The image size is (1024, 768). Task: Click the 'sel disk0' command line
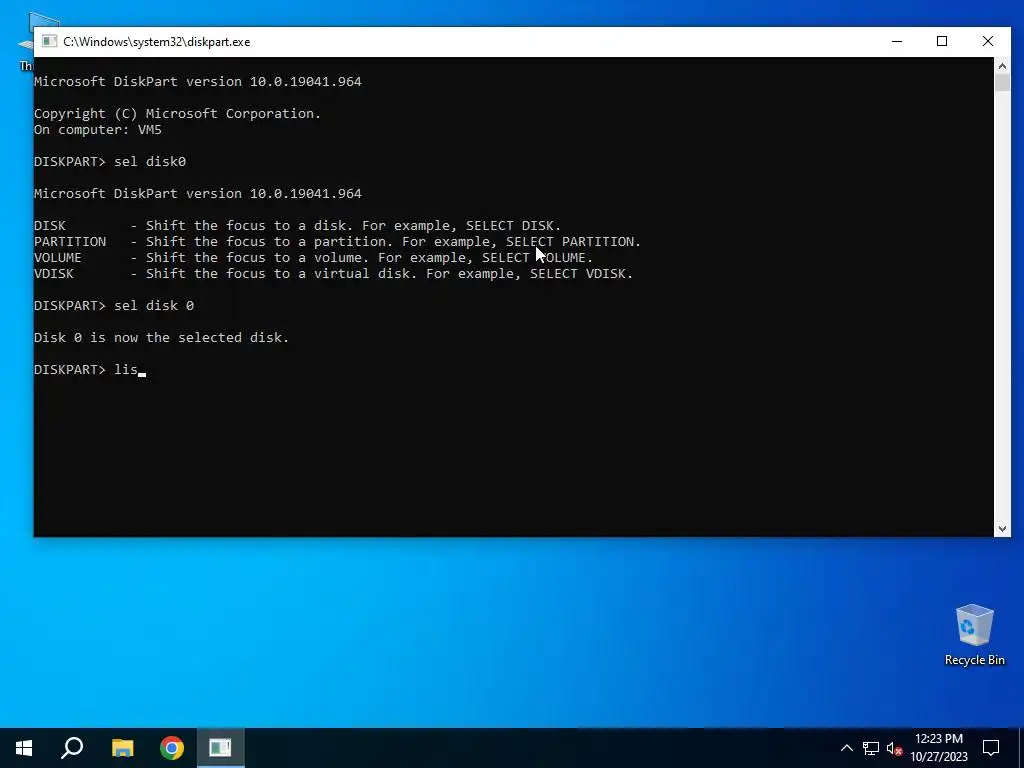coord(110,161)
